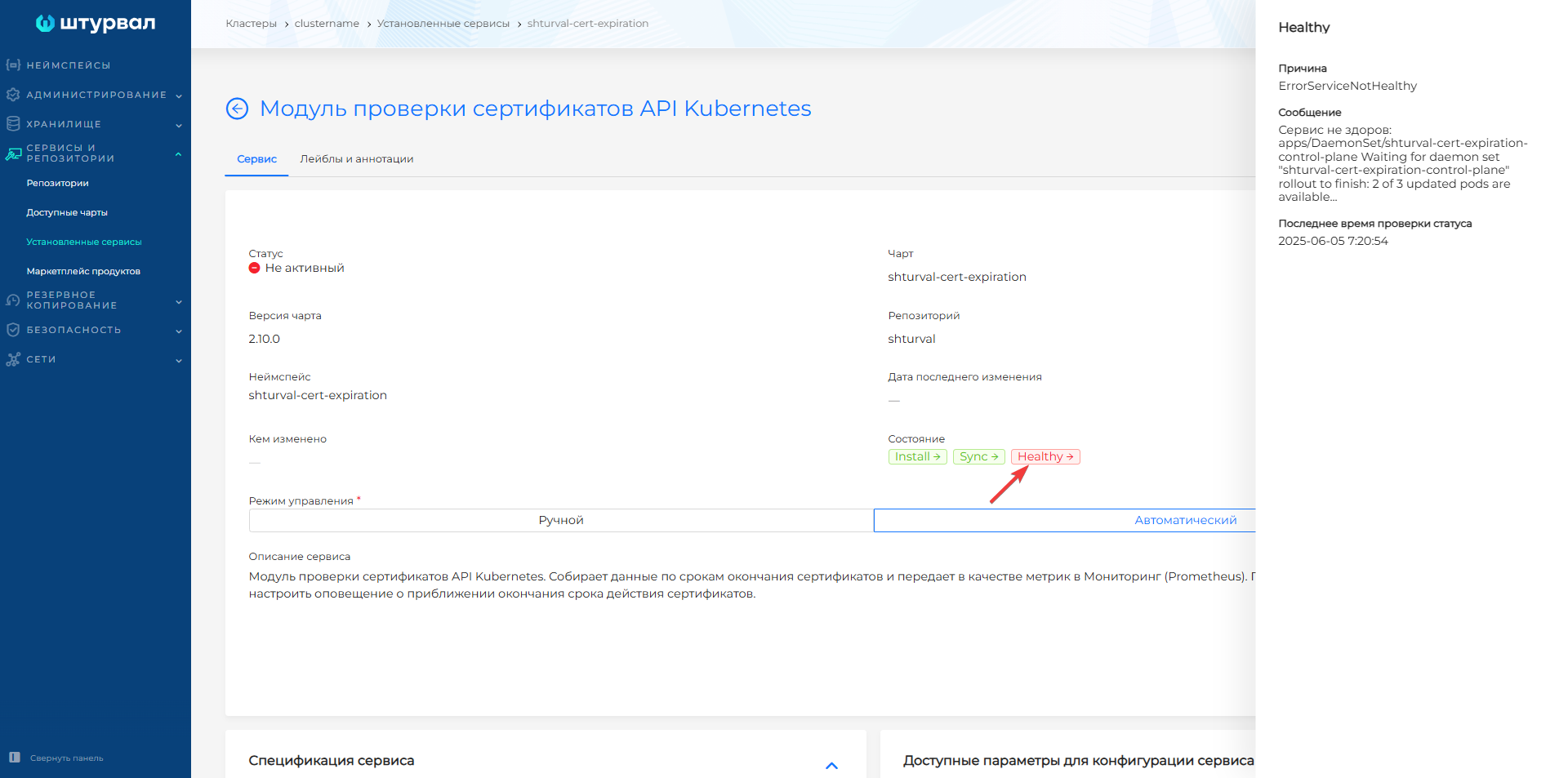The width and height of the screenshot is (1568, 778).
Task: Expand the Сети section chevron
Action: 178,360
